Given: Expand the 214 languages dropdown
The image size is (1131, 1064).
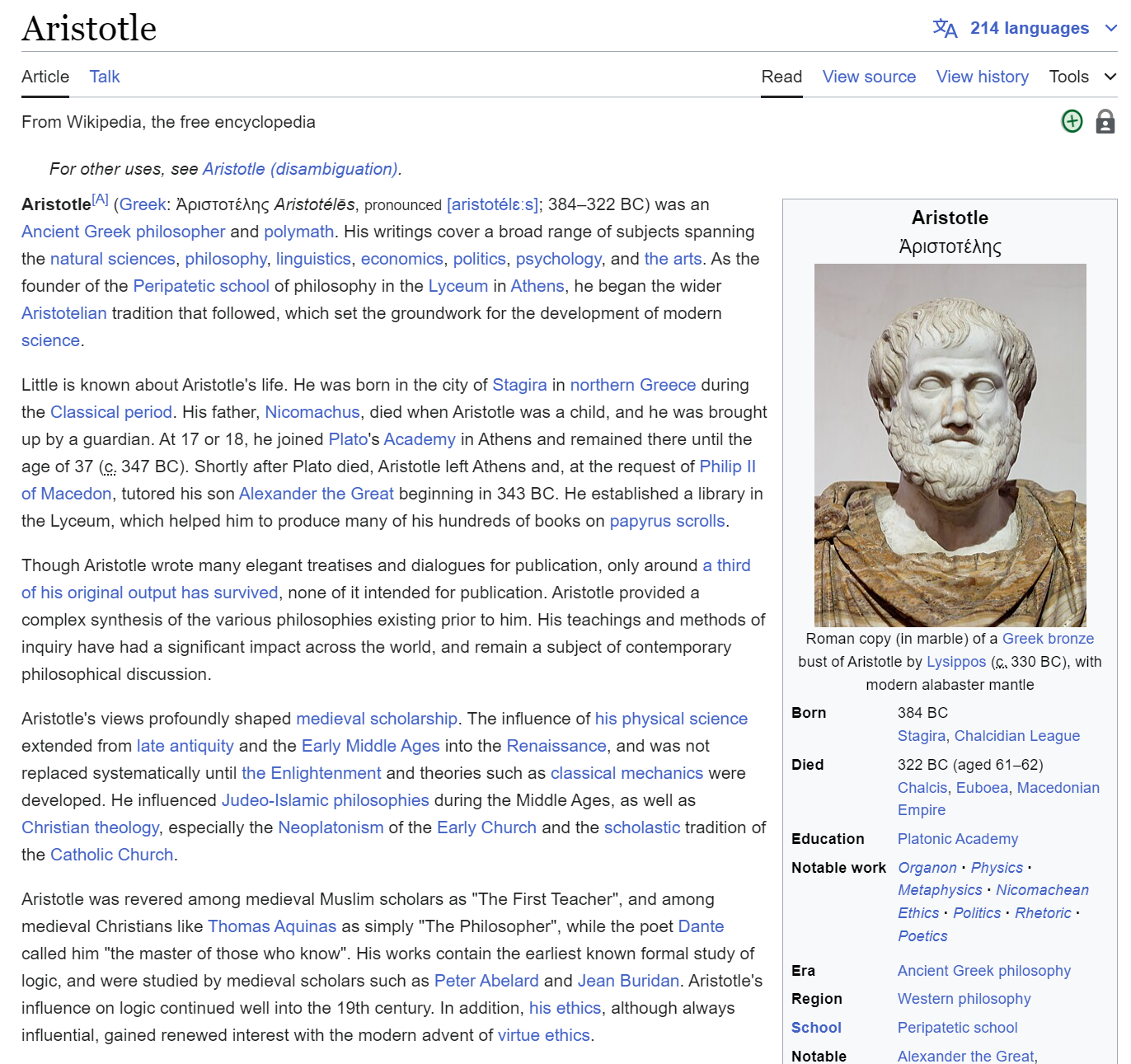Looking at the screenshot, I should [x=1030, y=28].
